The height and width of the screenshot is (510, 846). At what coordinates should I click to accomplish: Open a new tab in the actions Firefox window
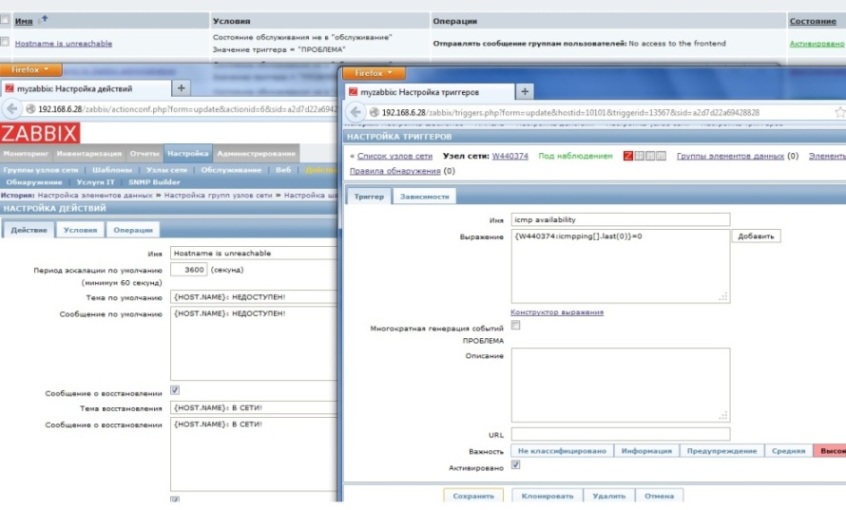181,88
